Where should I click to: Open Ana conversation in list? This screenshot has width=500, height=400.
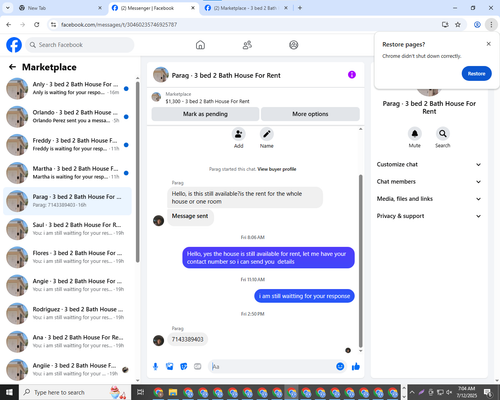point(68,342)
